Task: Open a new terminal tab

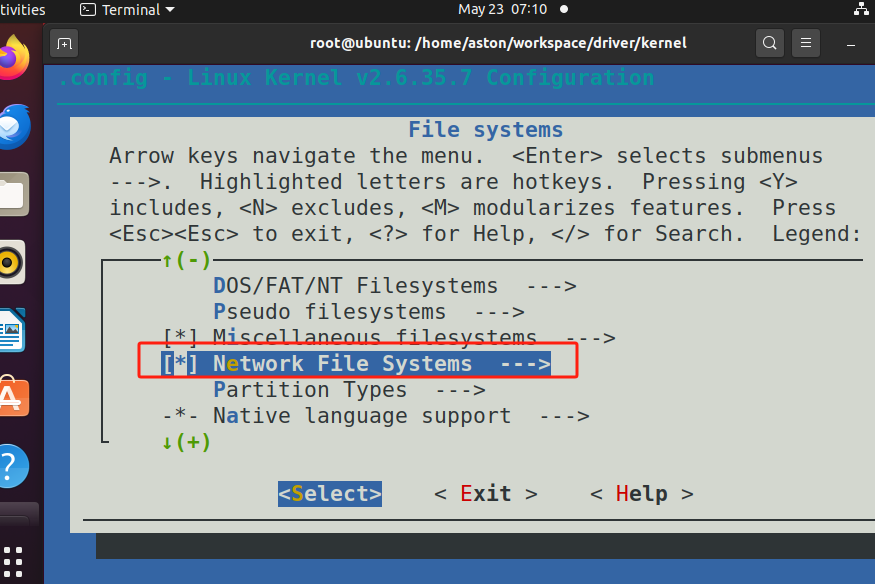Action: [64, 44]
